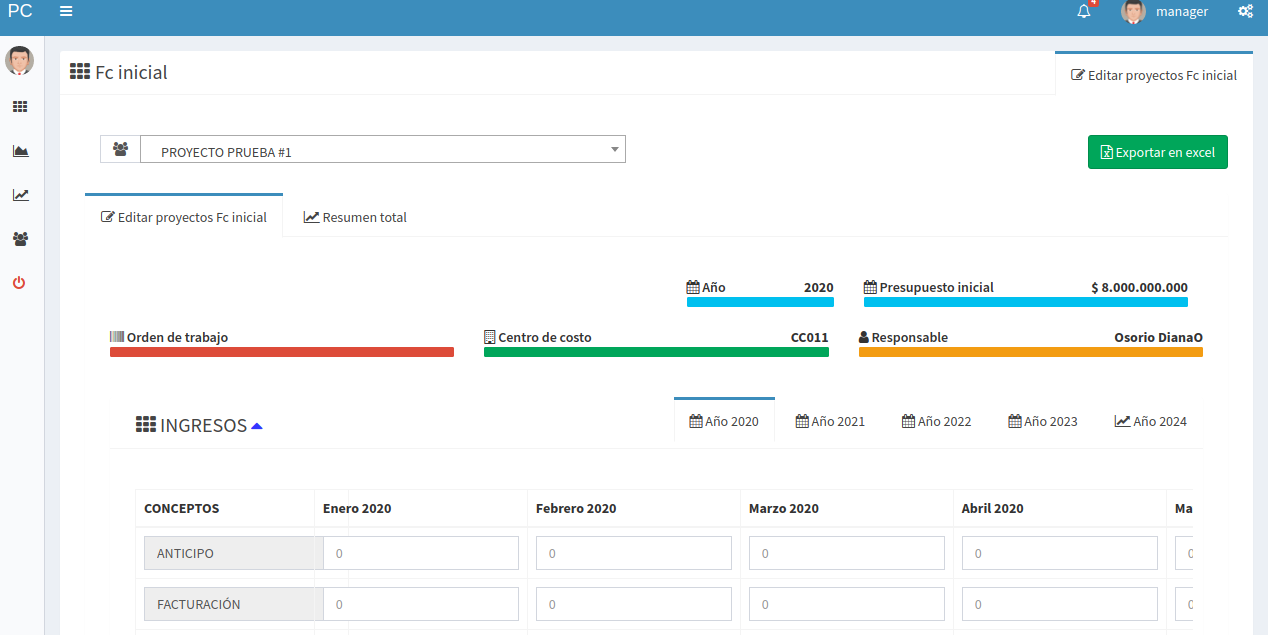This screenshot has height=635, width=1268.
Task: Open the notifications bell icon
Action: [x=1084, y=12]
